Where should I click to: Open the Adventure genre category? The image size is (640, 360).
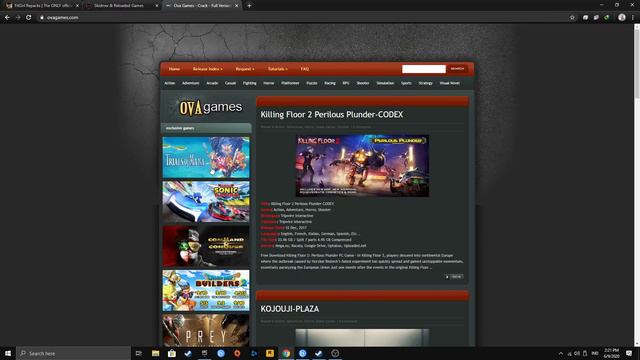tap(191, 83)
